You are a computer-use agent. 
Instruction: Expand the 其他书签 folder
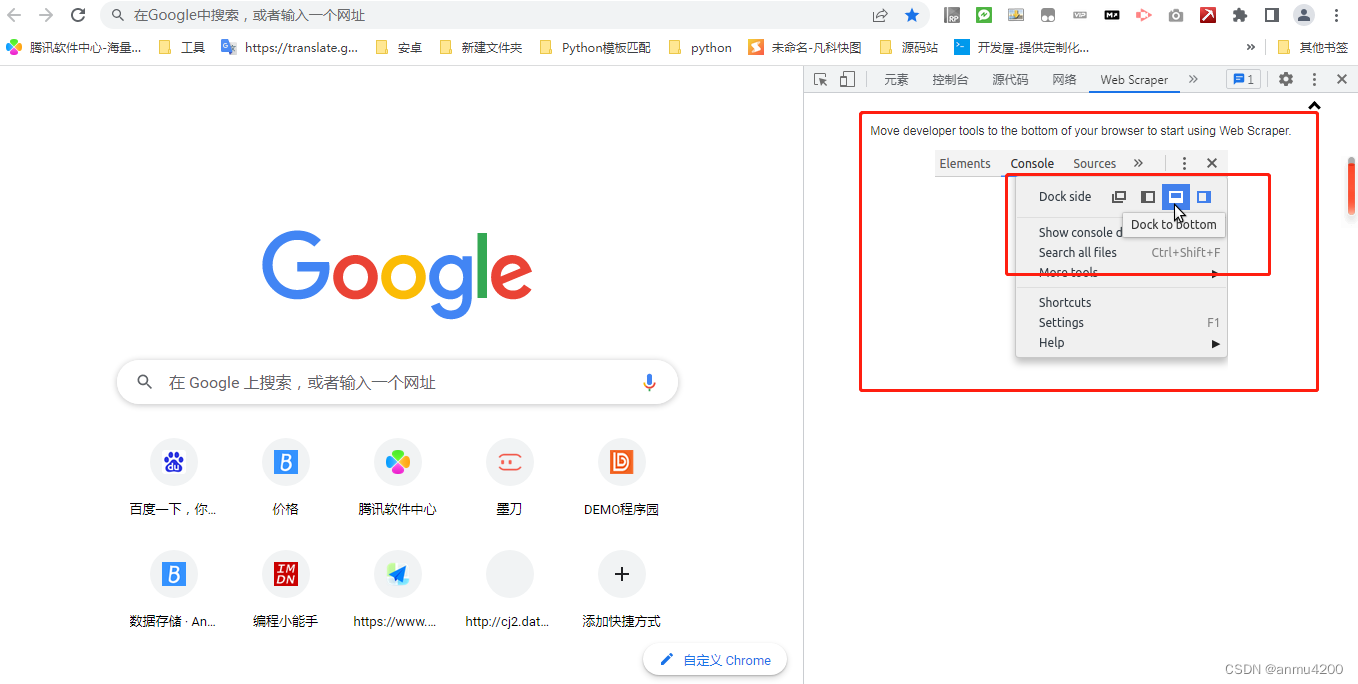point(1313,47)
